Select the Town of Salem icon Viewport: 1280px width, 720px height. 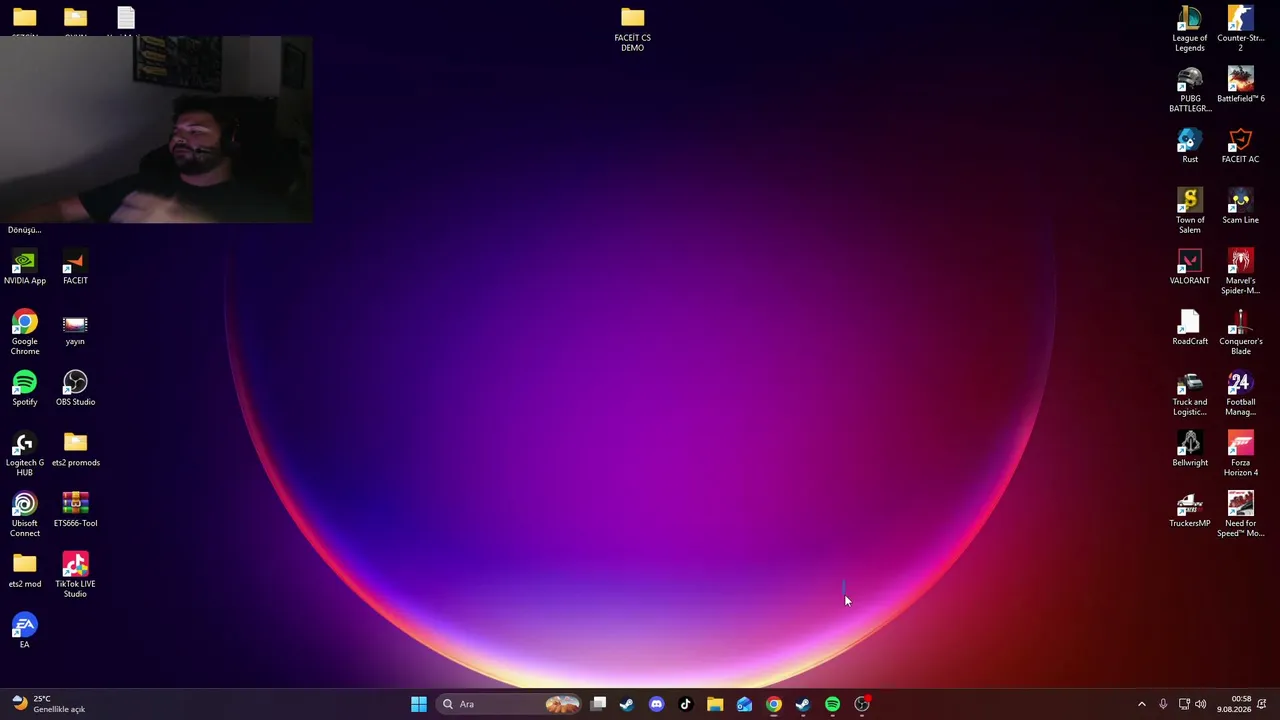tap(1189, 211)
